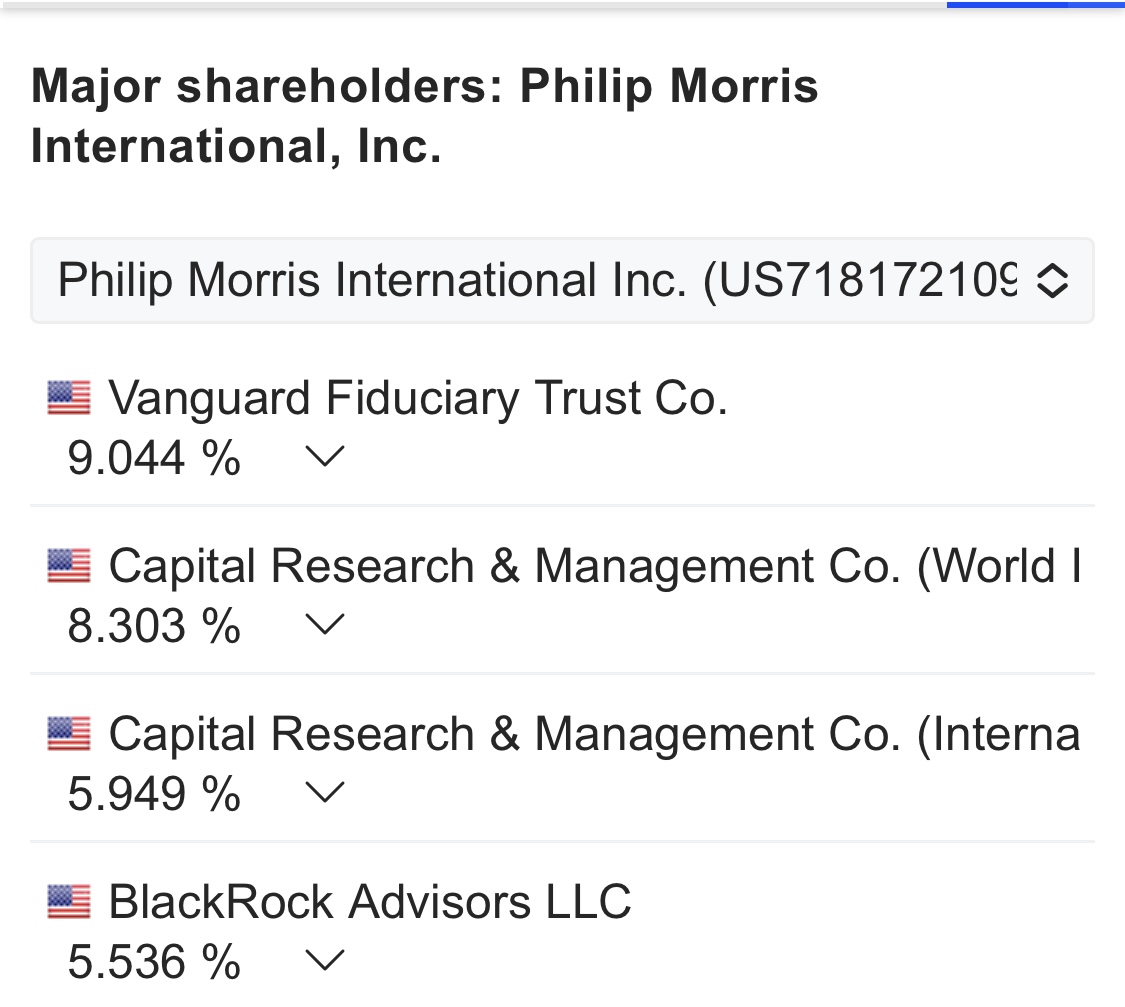Click the US flag beside Vanguard Fiduciary Trust
Image resolution: width=1125 pixels, height=1007 pixels.
tap(69, 398)
